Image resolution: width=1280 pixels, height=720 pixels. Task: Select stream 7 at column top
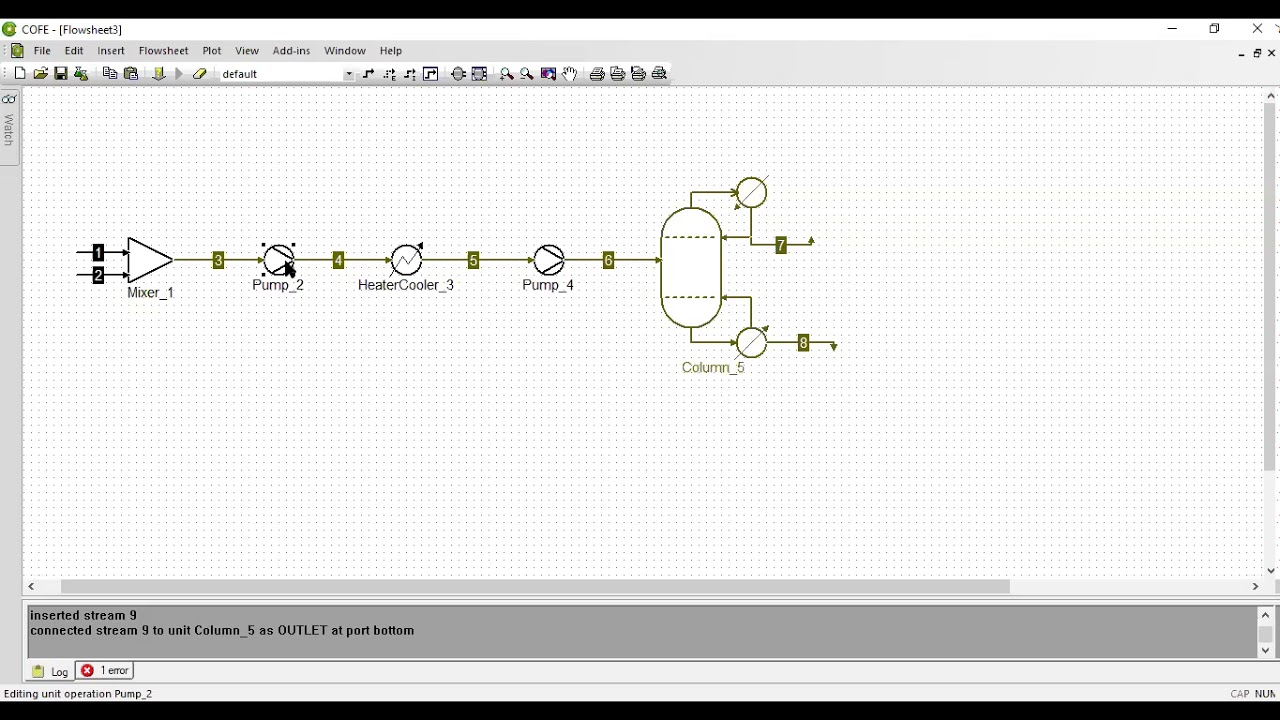(x=781, y=245)
